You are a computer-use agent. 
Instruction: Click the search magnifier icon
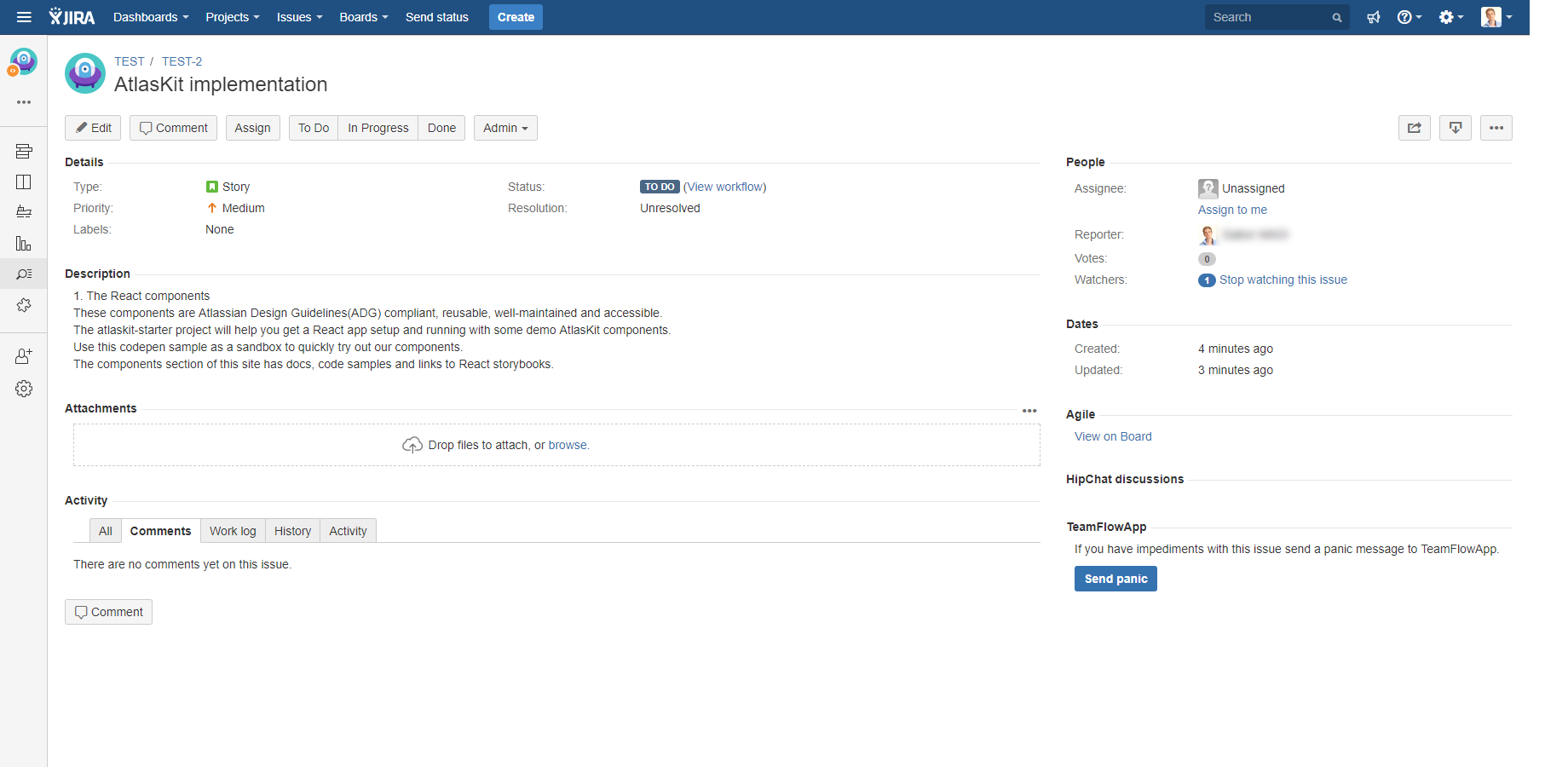(1337, 18)
